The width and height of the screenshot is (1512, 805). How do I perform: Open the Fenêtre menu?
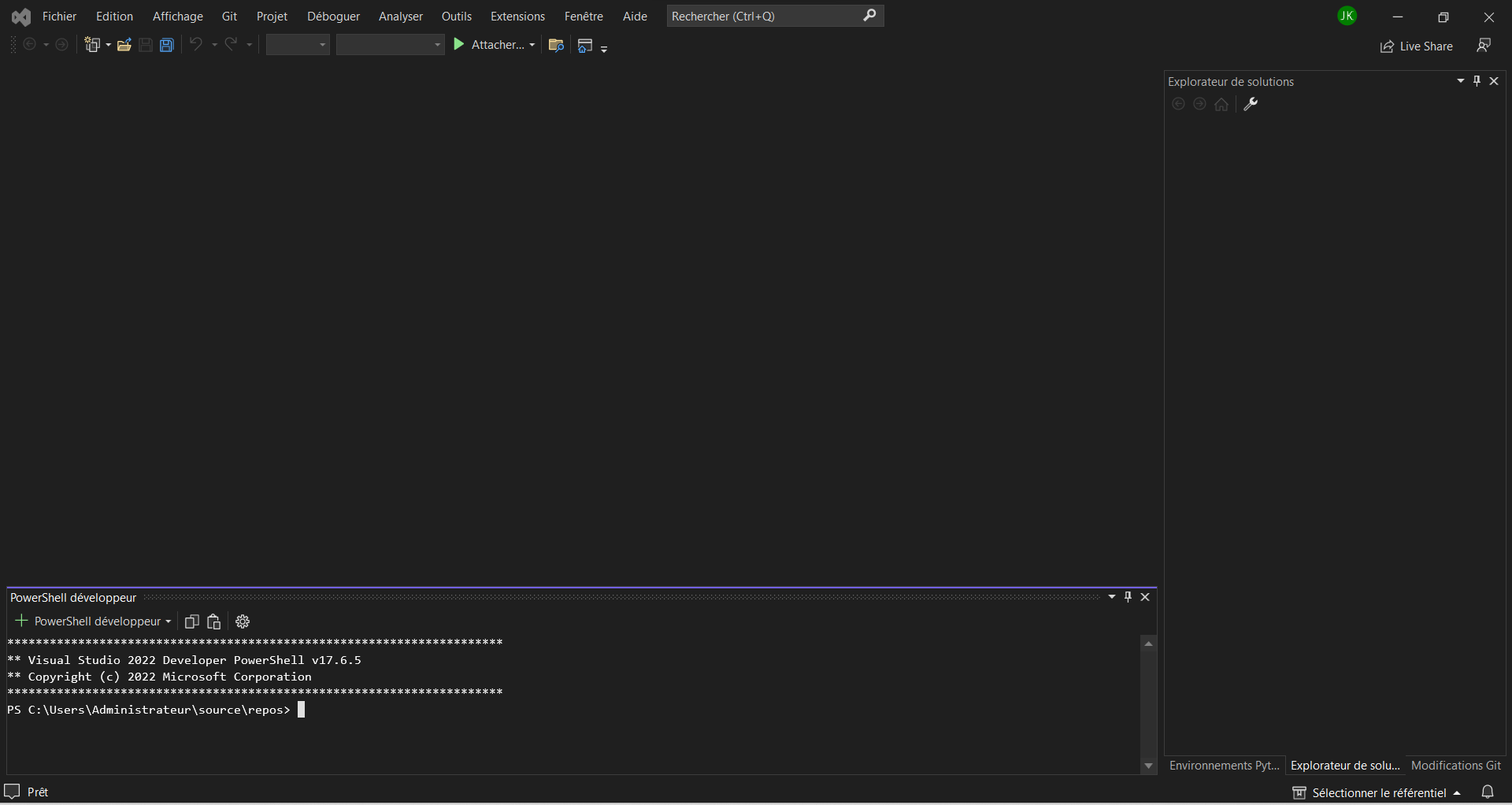click(584, 17)
